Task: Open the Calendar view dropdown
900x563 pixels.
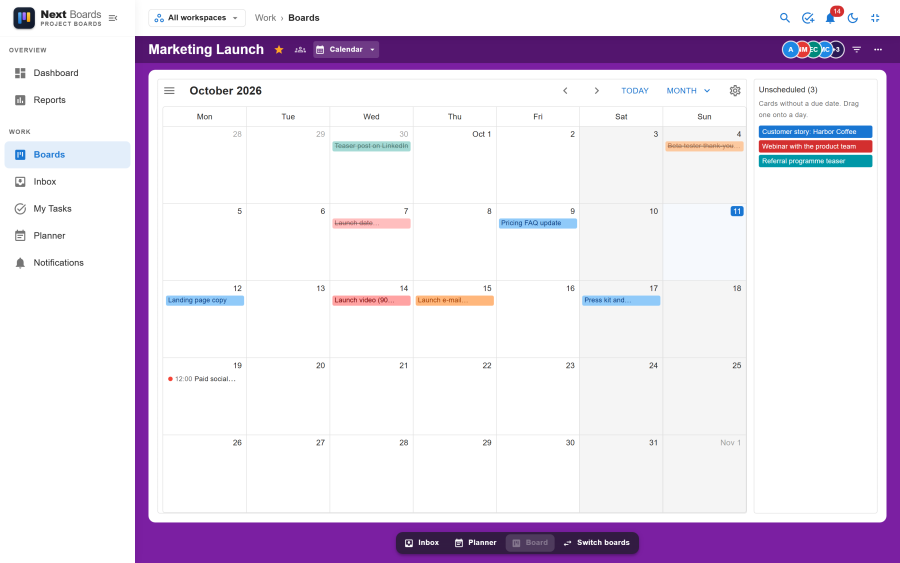Action: (x=346, y=49)
